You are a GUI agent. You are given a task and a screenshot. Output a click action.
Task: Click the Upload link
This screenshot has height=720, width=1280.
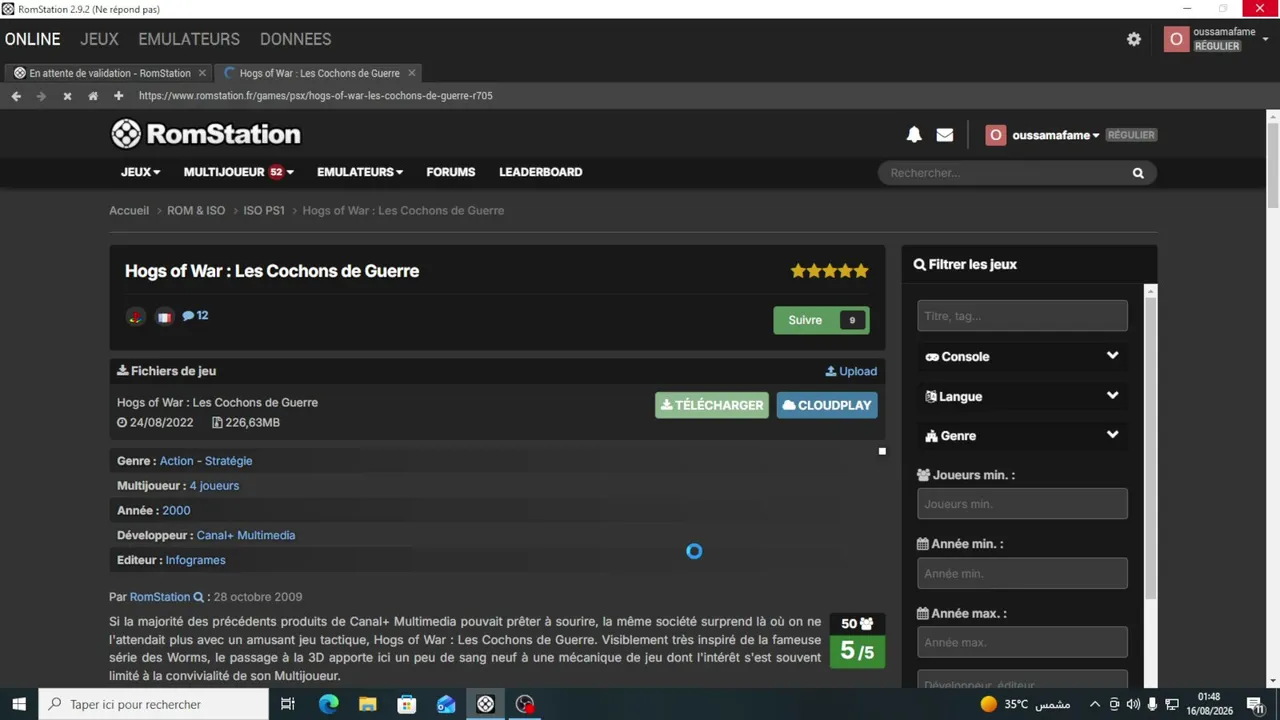coord(851,371)
